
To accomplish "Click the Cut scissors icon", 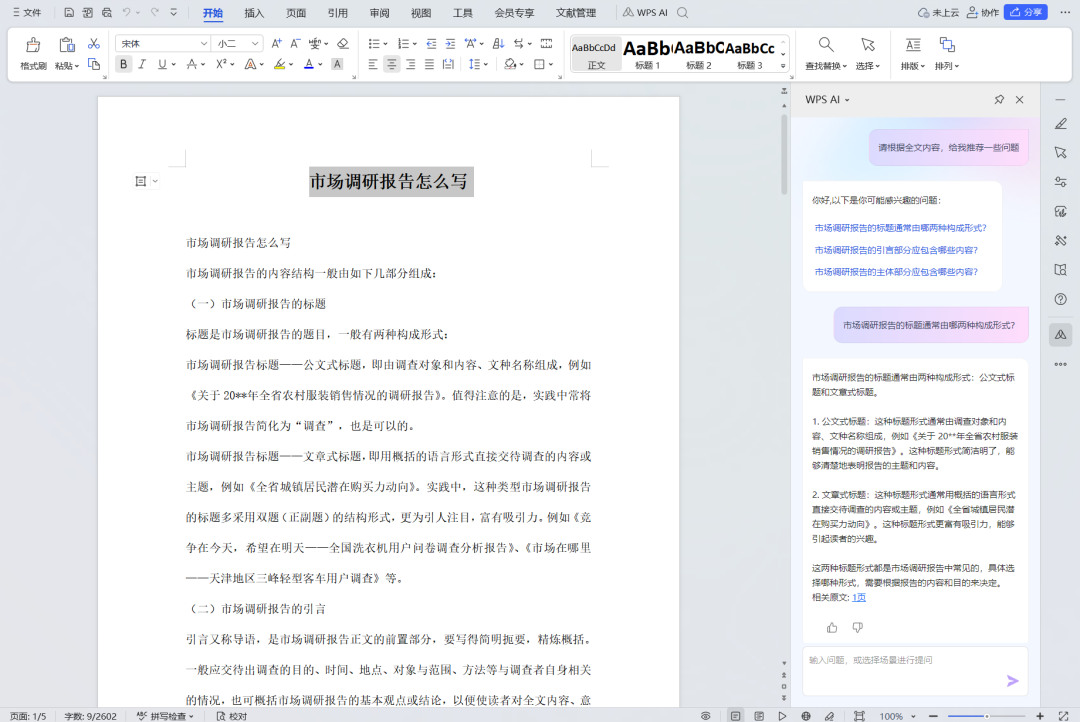I will (x=94, y=43).
